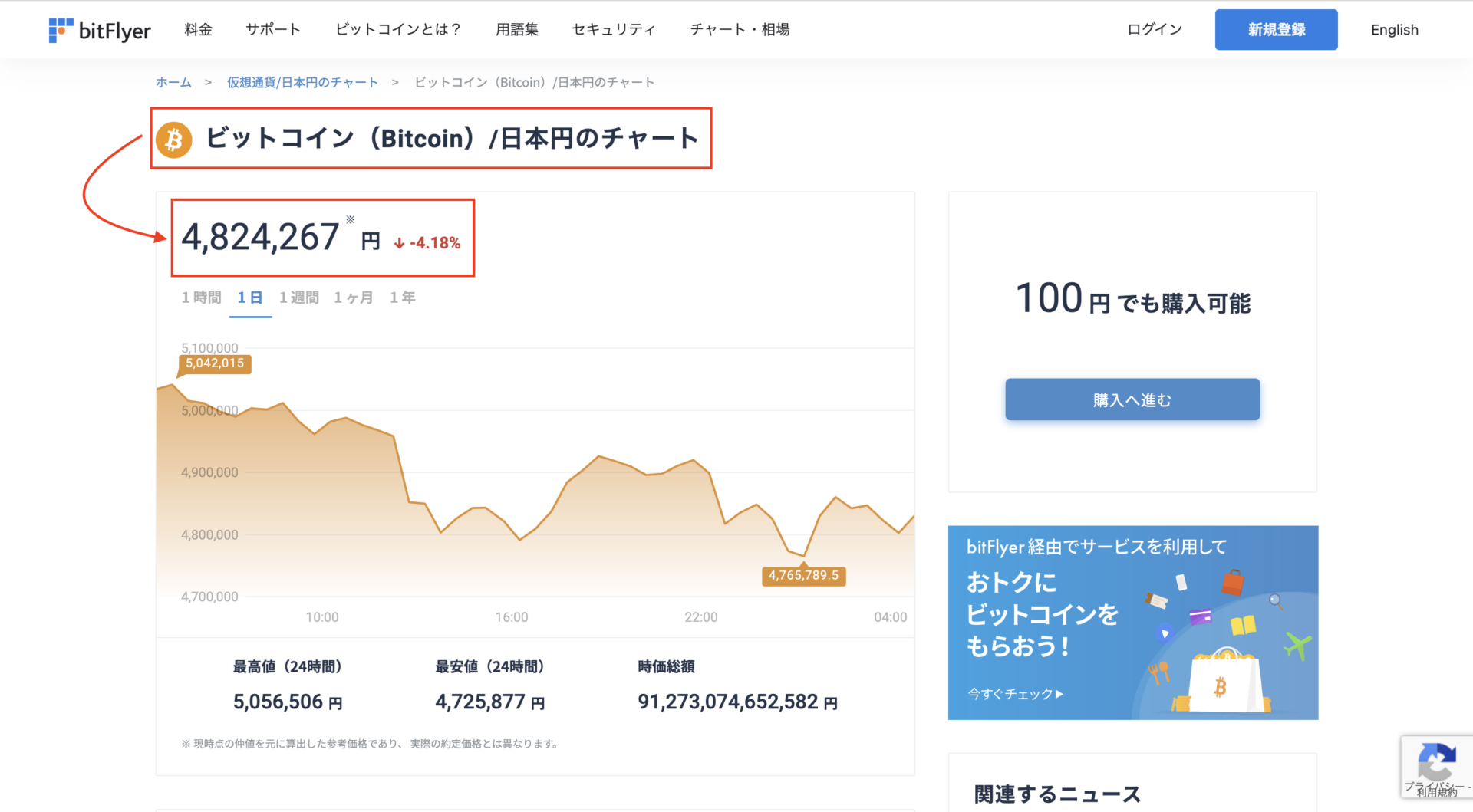Click the 5,042,015 high marker on chart

pos(215,363)
